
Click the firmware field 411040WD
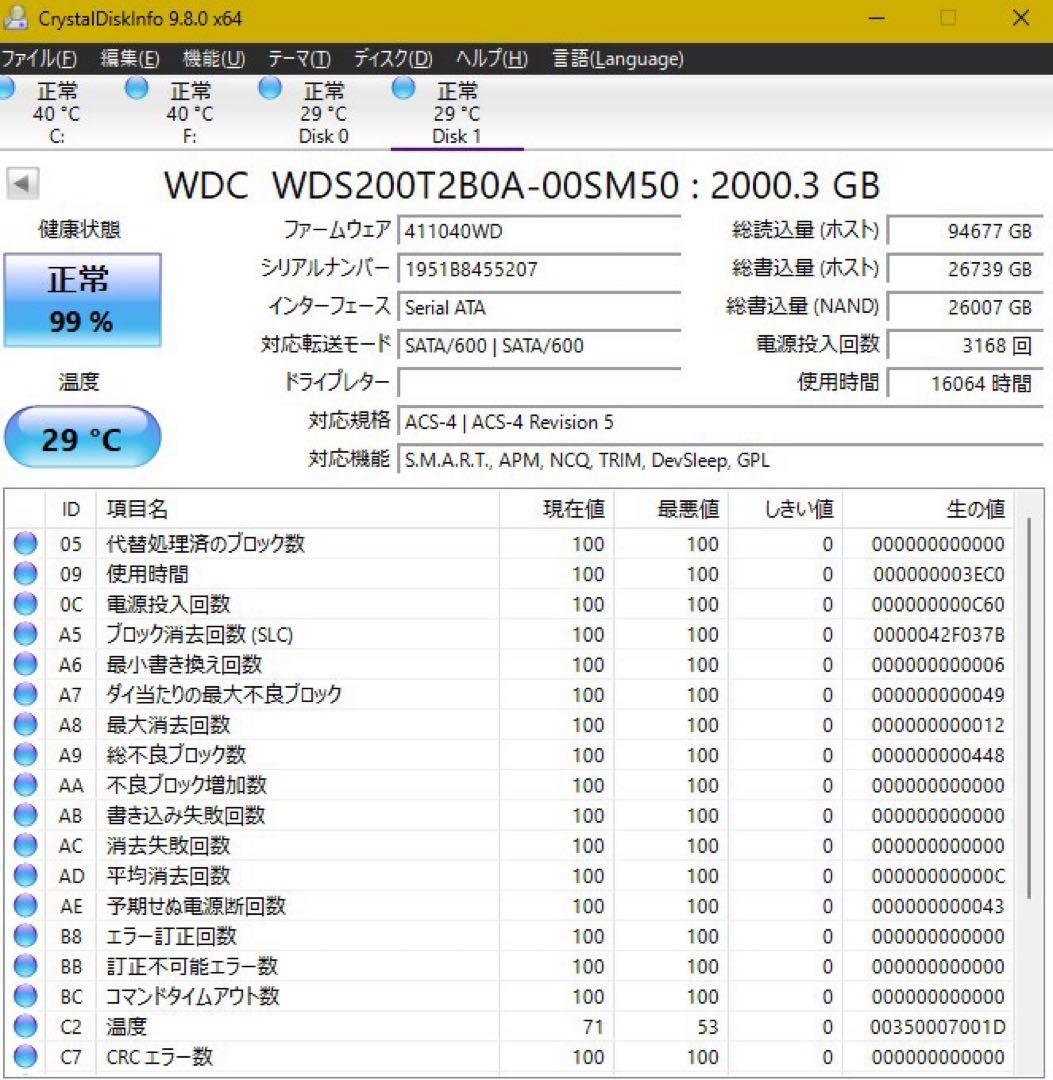point(539,231)
